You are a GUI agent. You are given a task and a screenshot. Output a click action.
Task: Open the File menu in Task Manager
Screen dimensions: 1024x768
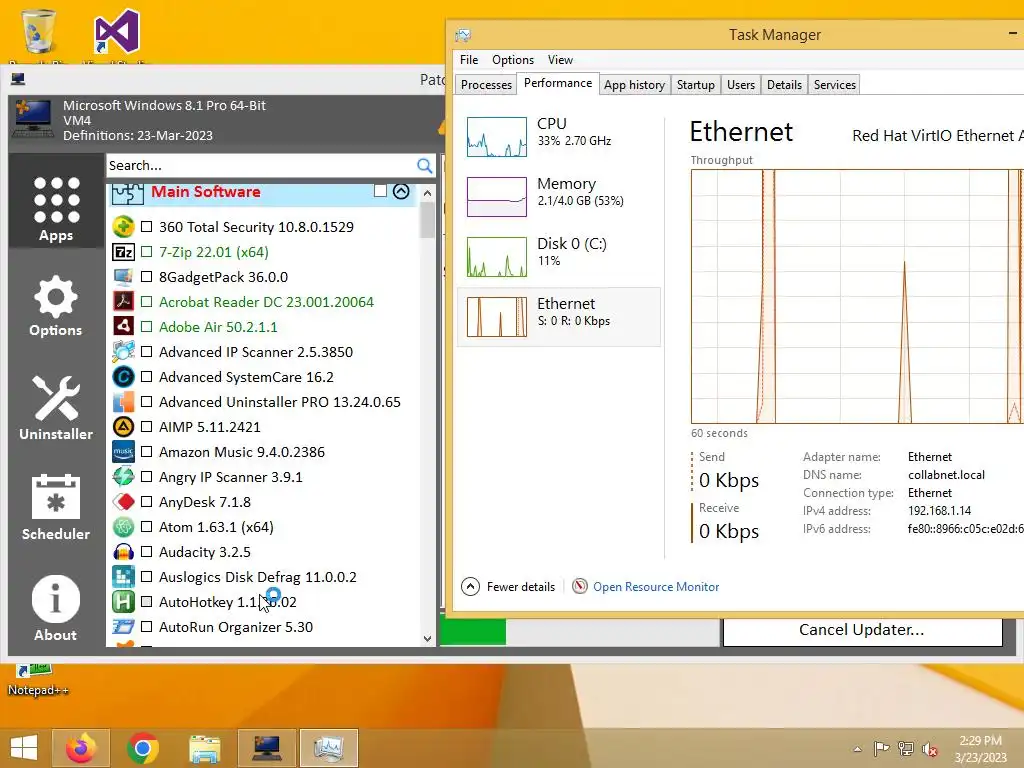click(469, 59)
